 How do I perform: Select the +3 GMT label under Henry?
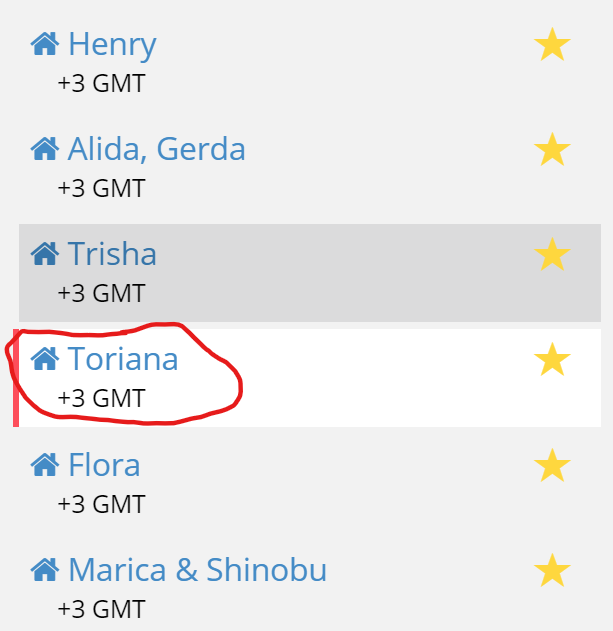click(101, 83)
